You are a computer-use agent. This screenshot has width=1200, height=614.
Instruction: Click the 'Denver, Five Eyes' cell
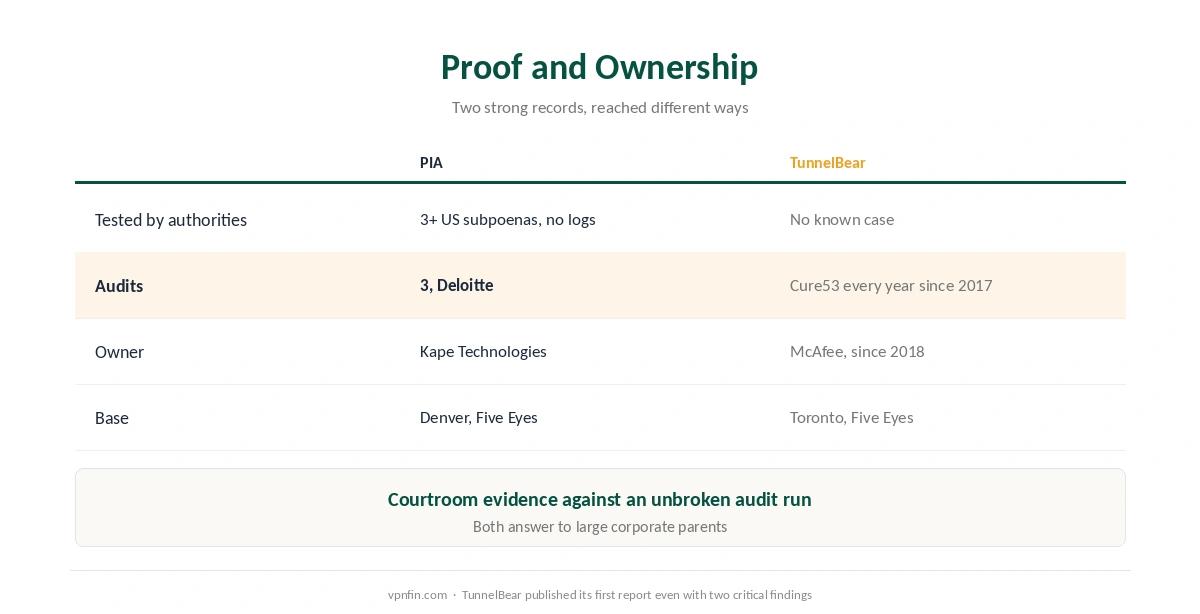(479, 418)
